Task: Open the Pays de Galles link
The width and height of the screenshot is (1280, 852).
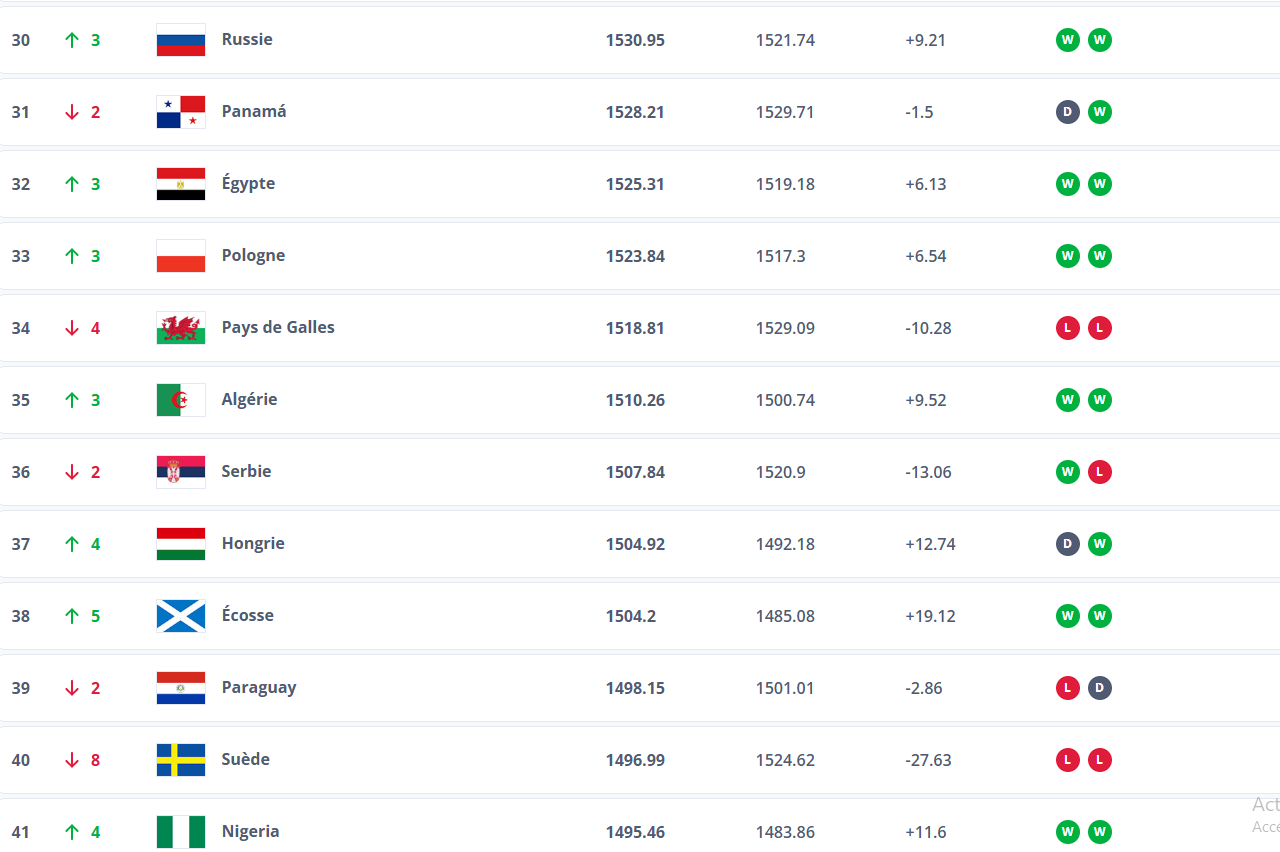Action: pyautogui.click(x=278, y=328)
